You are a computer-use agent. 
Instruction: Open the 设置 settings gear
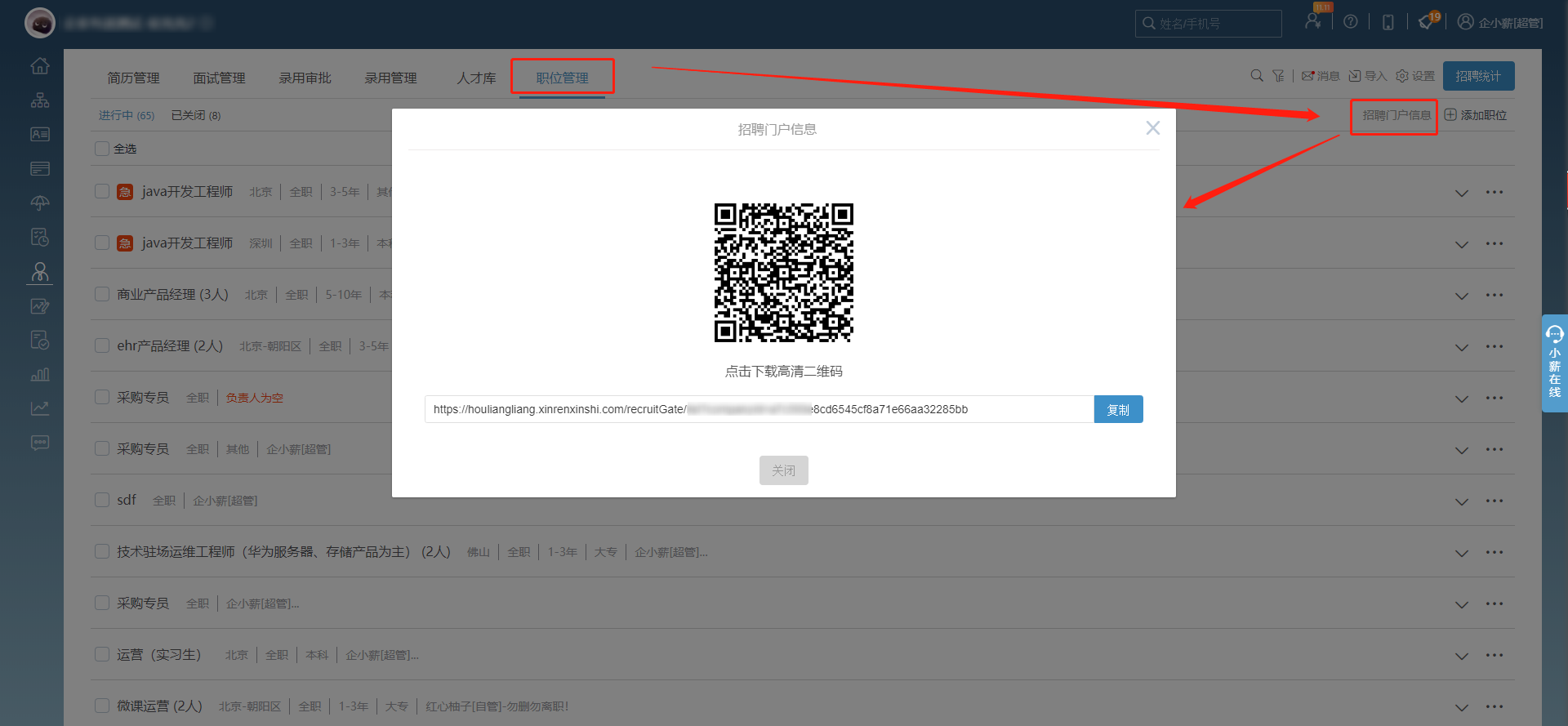coord(1415,76)
